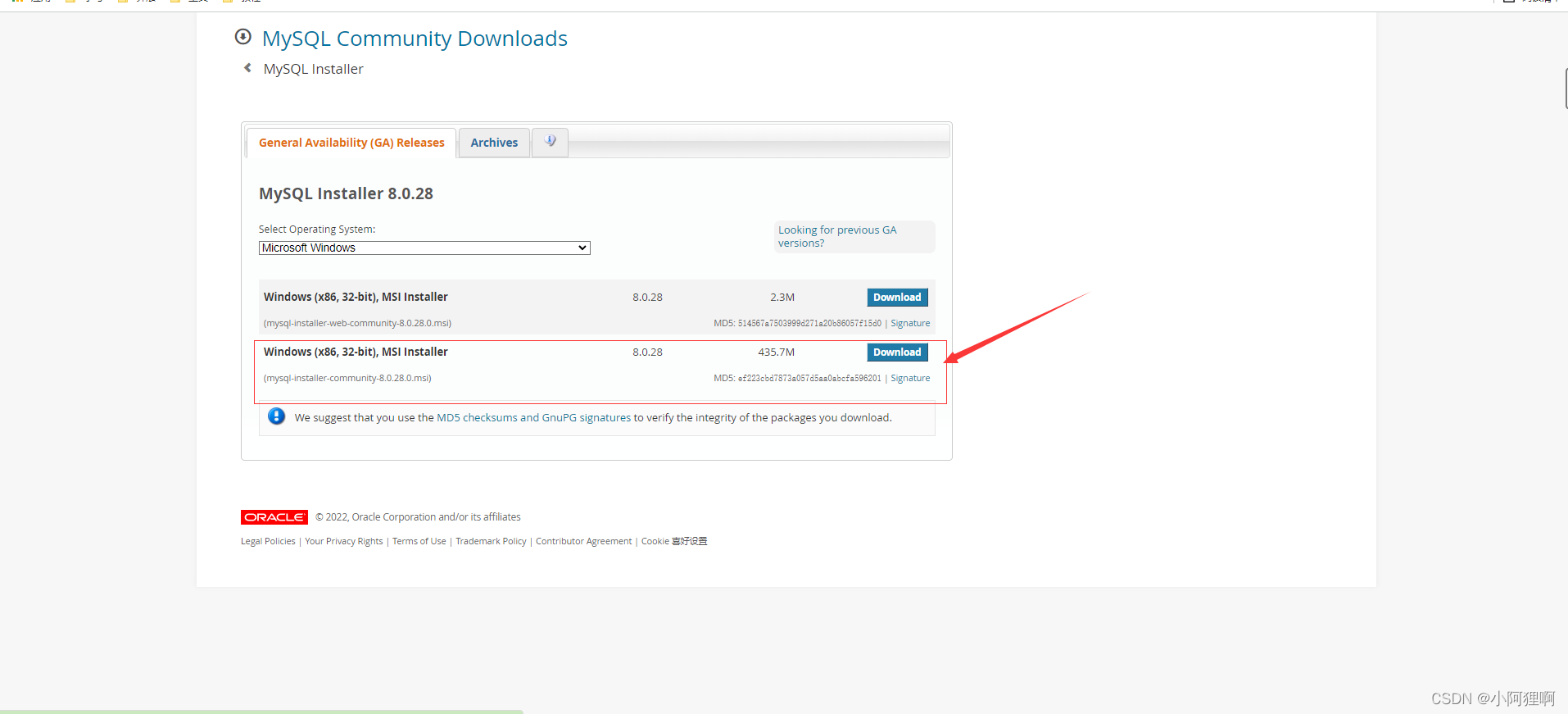Screen dimensions: 1568x714
Task: Click the red Oracle logo
Action: [x=274, y=517]
